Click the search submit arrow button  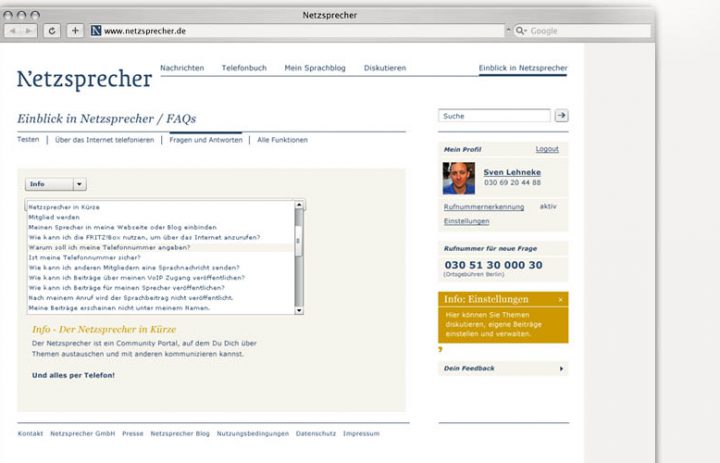tap(561, 116)
